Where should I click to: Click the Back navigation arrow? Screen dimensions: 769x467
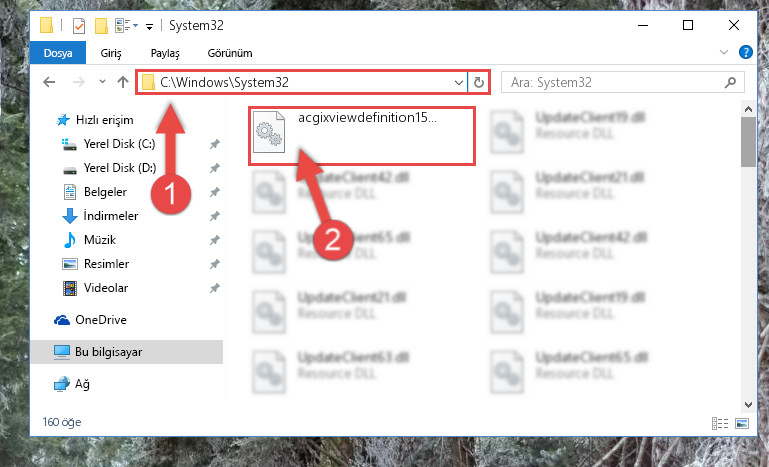tap(49, 82)
